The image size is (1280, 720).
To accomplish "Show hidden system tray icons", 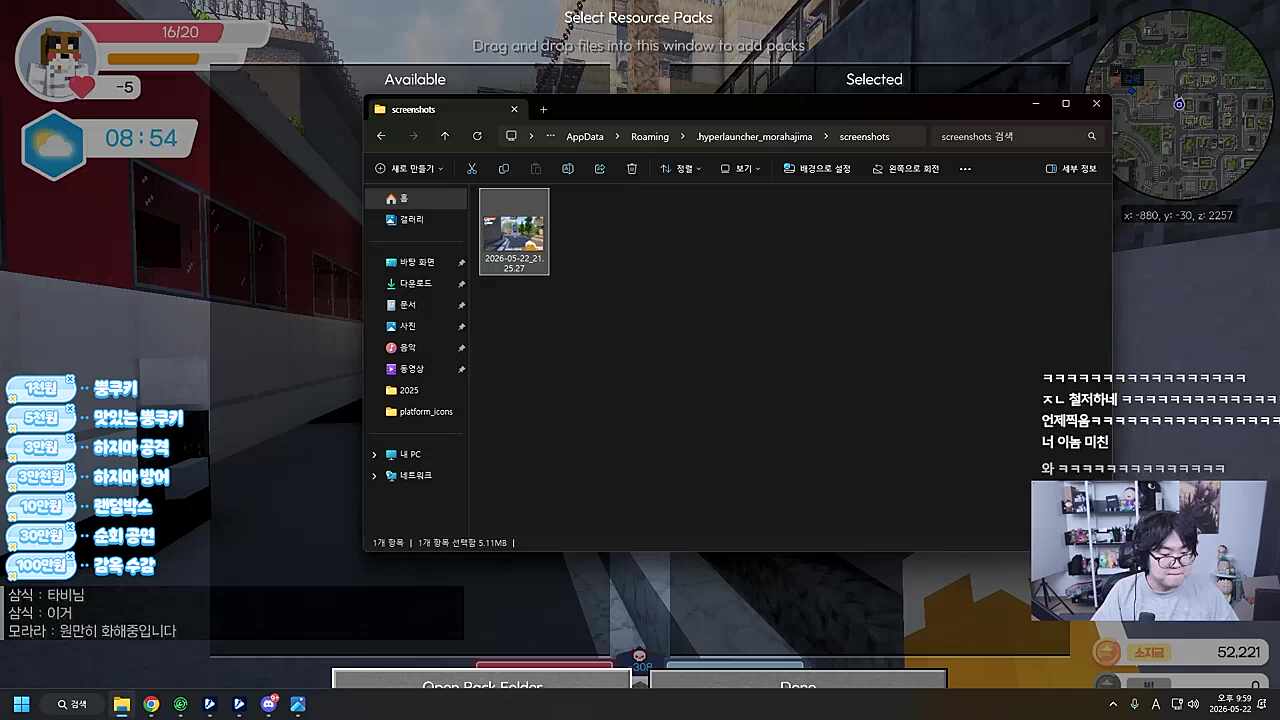I will (1113, 704).
